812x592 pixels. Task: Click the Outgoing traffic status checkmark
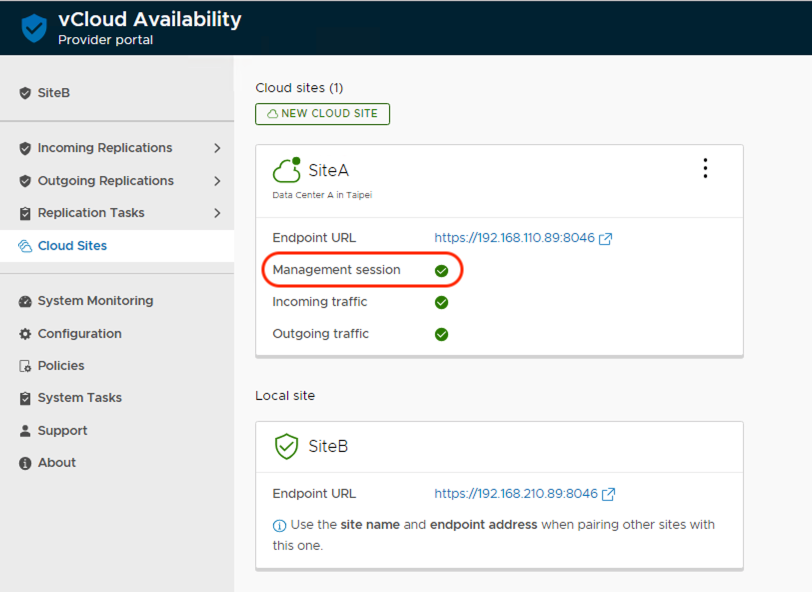pos(441,334)
